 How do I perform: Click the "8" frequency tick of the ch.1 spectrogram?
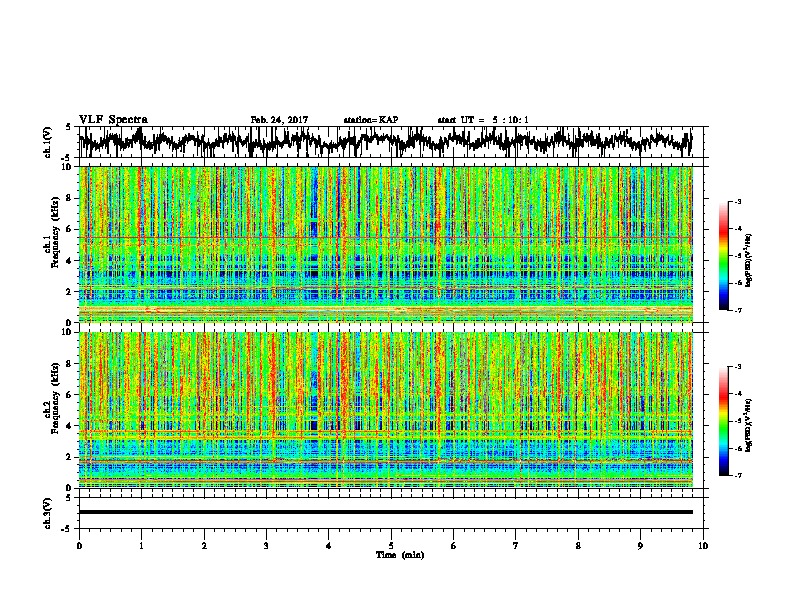[70, 198]
